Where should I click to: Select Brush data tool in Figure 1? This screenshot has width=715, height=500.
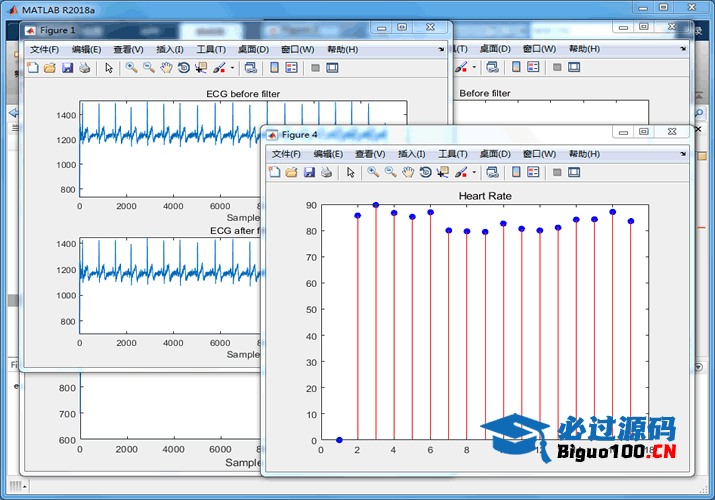[219, 68]
